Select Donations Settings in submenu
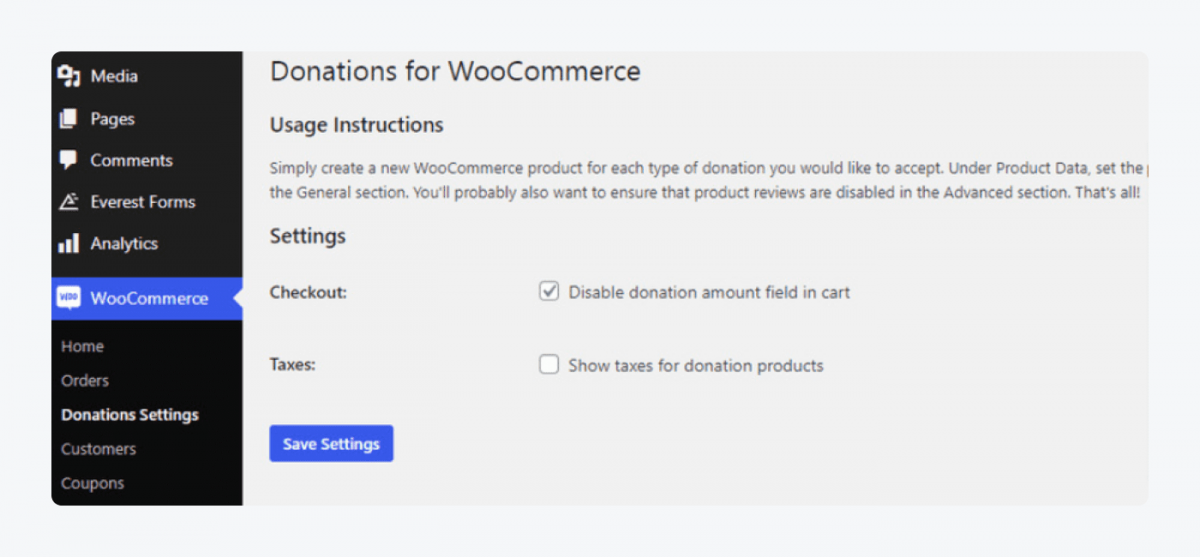1200x557 pixels. tap(130, 414)
